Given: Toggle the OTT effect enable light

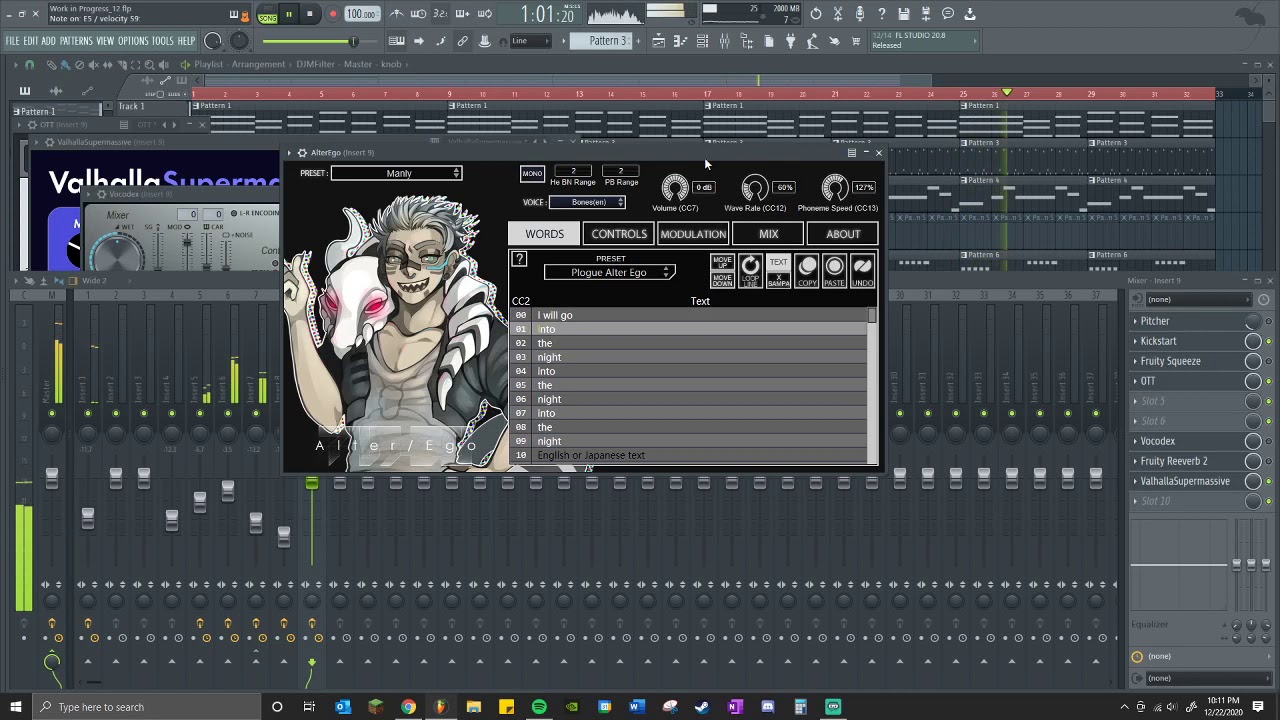Looking at the screenshot, I should 1269,382.
